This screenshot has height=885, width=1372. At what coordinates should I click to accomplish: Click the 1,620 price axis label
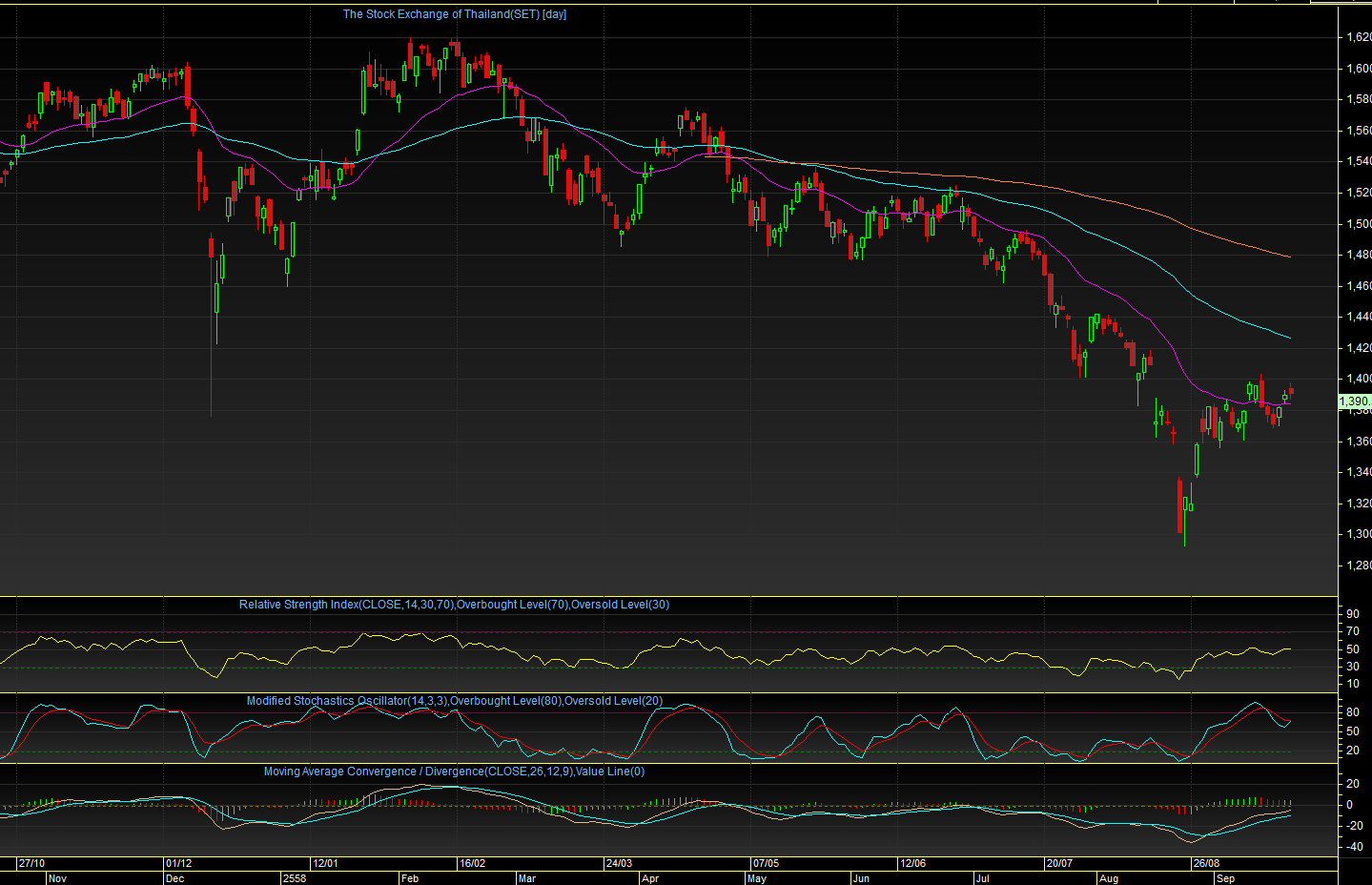[x=1359, y=37]
